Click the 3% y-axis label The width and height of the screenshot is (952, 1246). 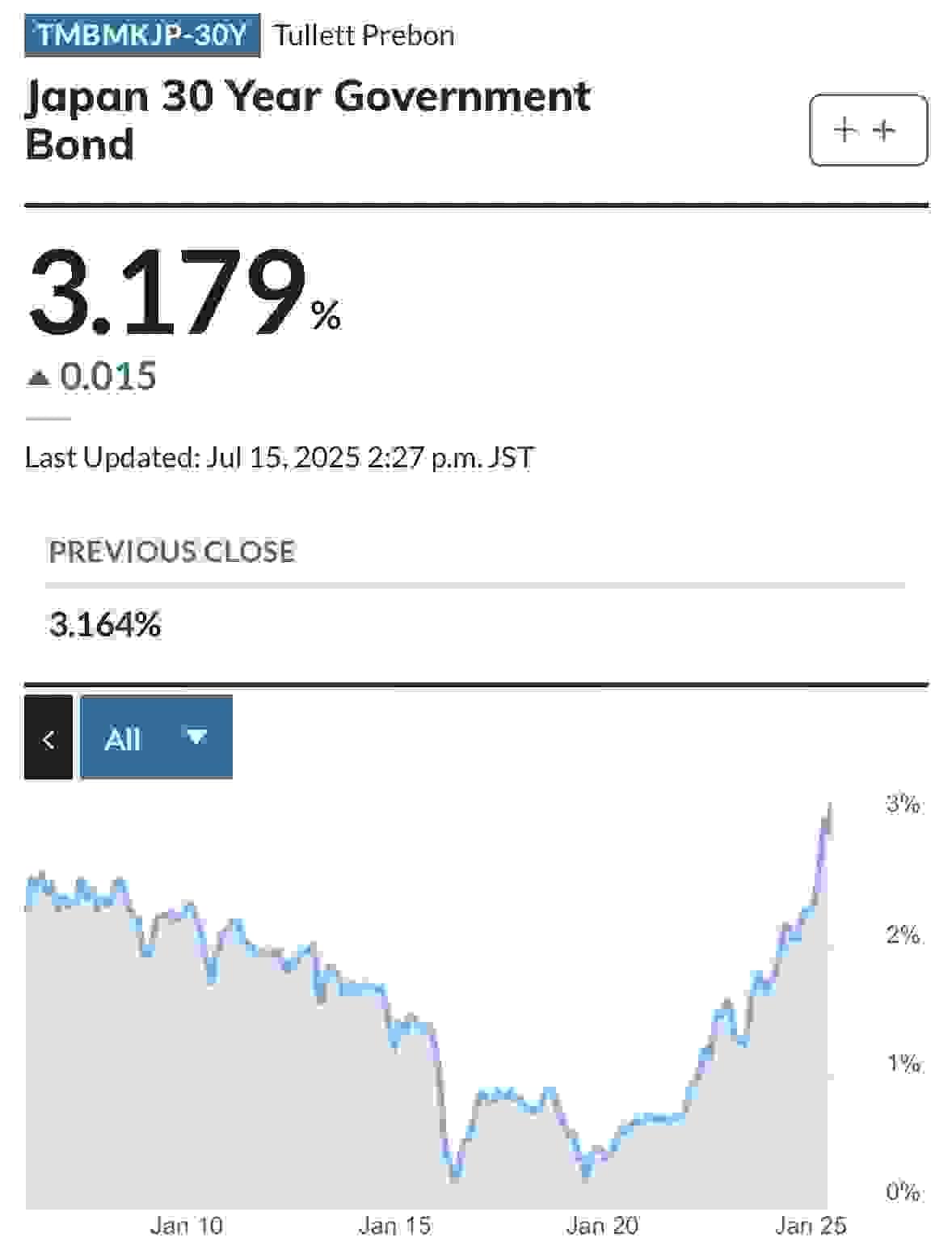(903, 804)
